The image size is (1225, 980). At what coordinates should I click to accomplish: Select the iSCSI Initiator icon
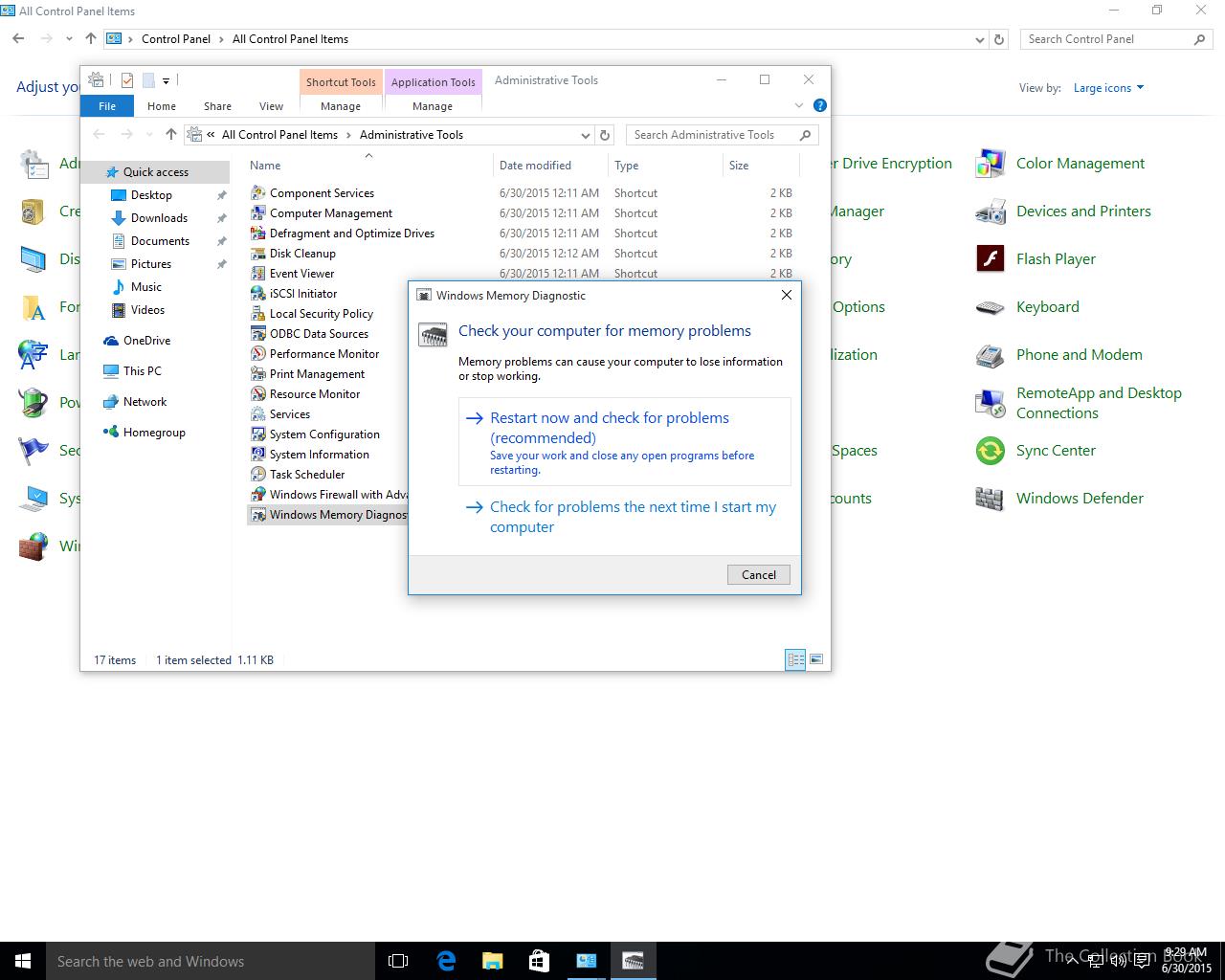(x=257, y=293)
